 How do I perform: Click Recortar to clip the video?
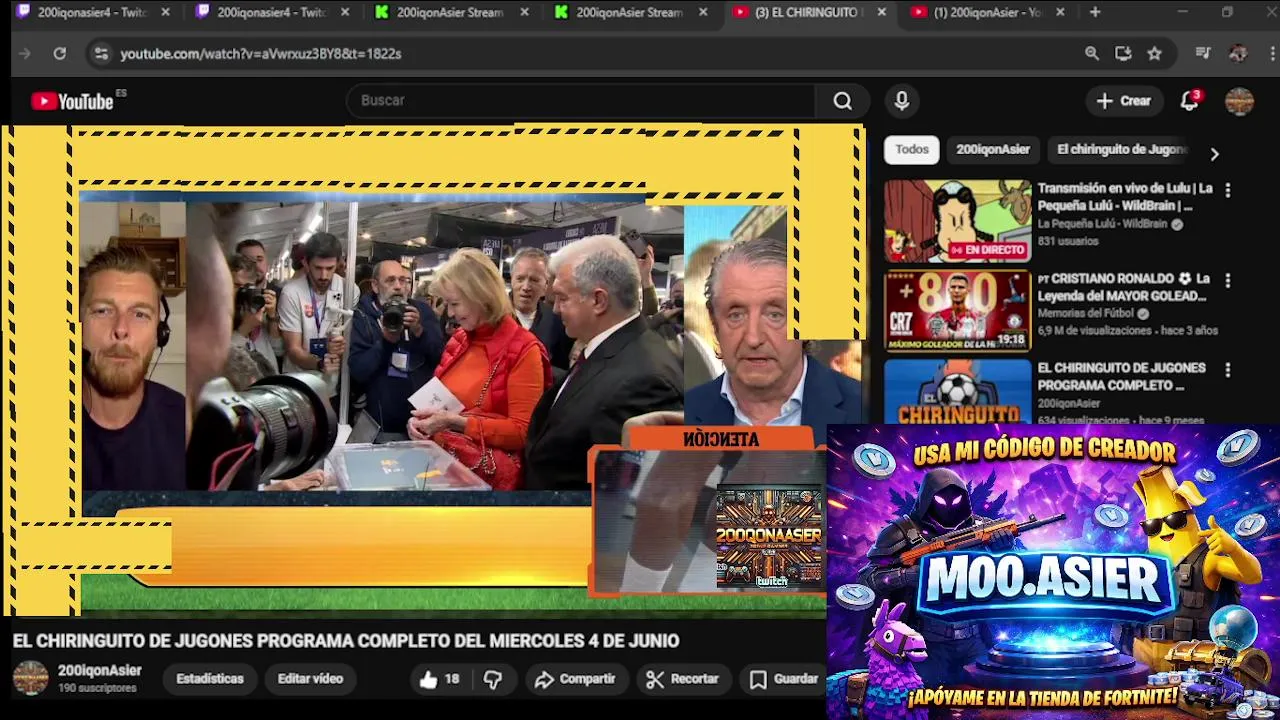pos(683,679)
